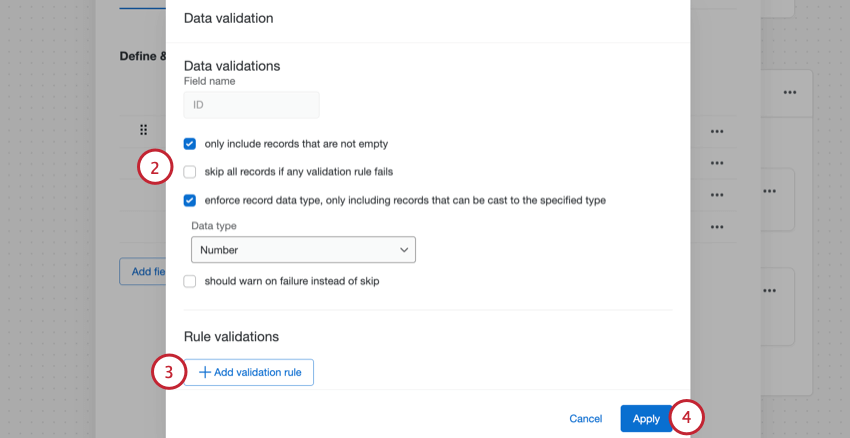This screenshot has width=850, height=438.
Task: Expand the Data type dropdown showing Number
Action: (303, 249)
